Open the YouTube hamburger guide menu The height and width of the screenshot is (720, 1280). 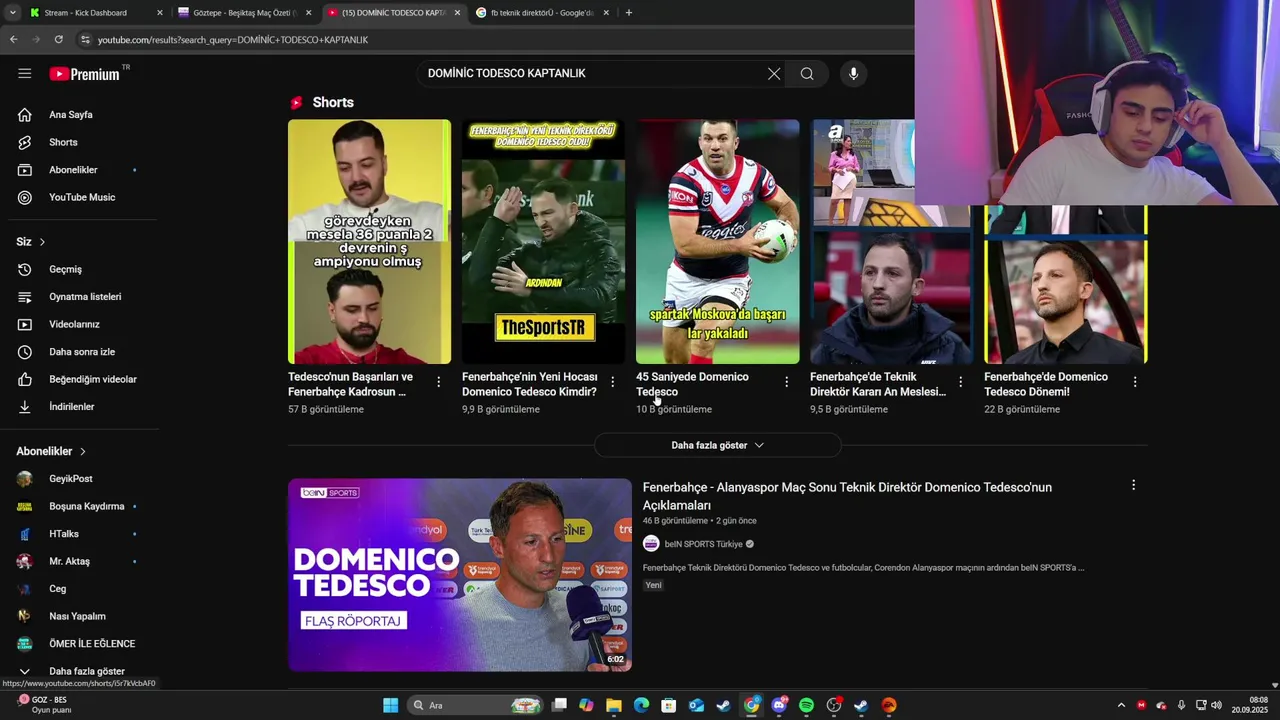pos(25,73)
